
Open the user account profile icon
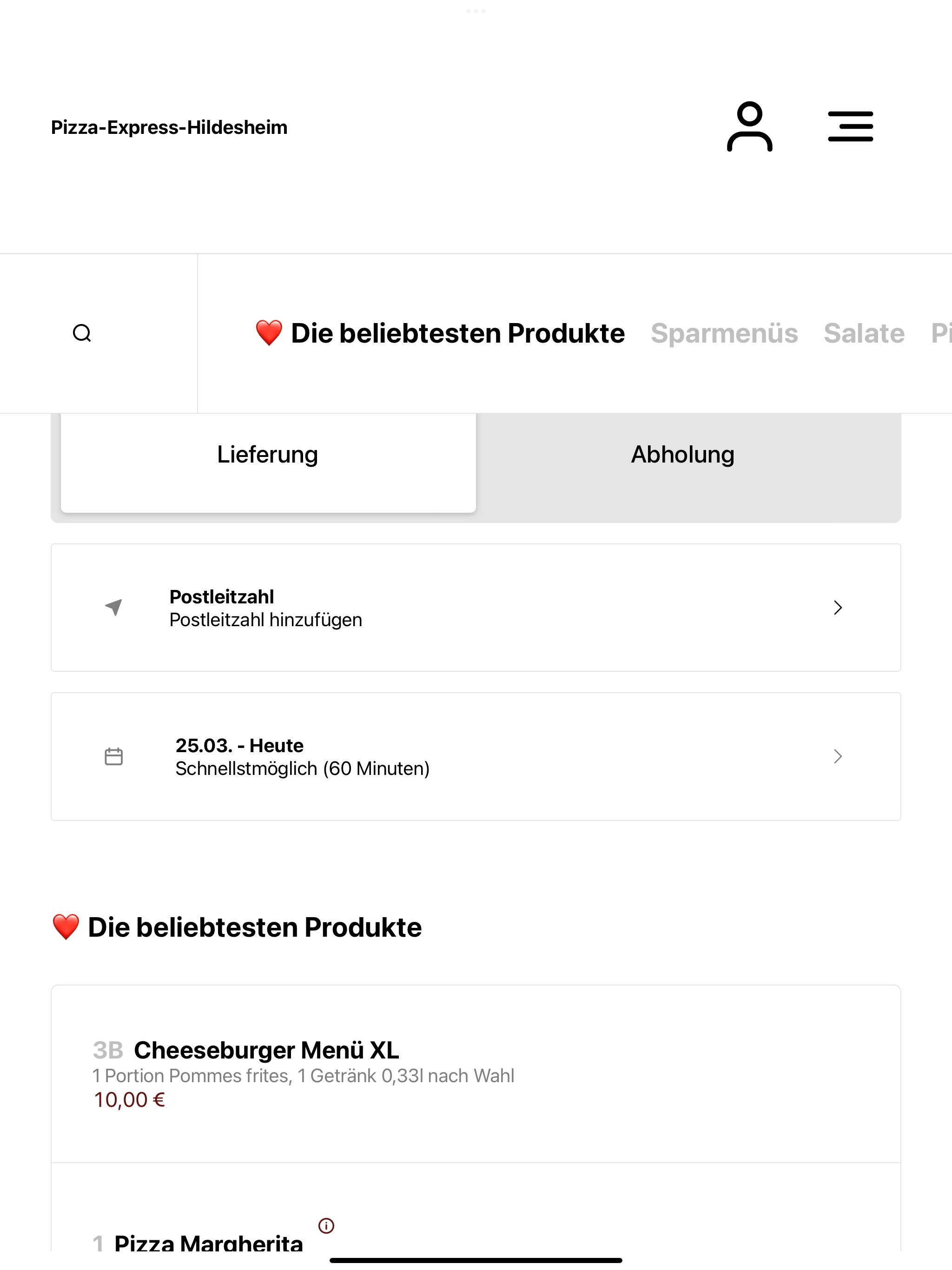coord(749,127)
